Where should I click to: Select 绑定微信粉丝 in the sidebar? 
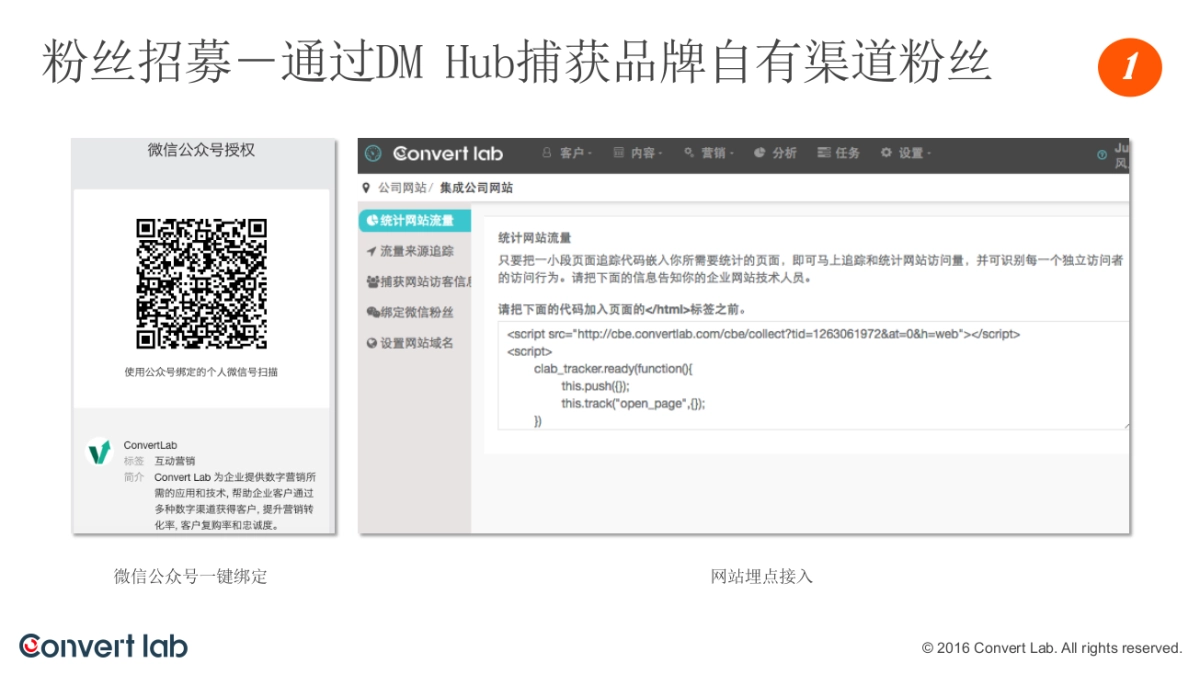(410, 312)
